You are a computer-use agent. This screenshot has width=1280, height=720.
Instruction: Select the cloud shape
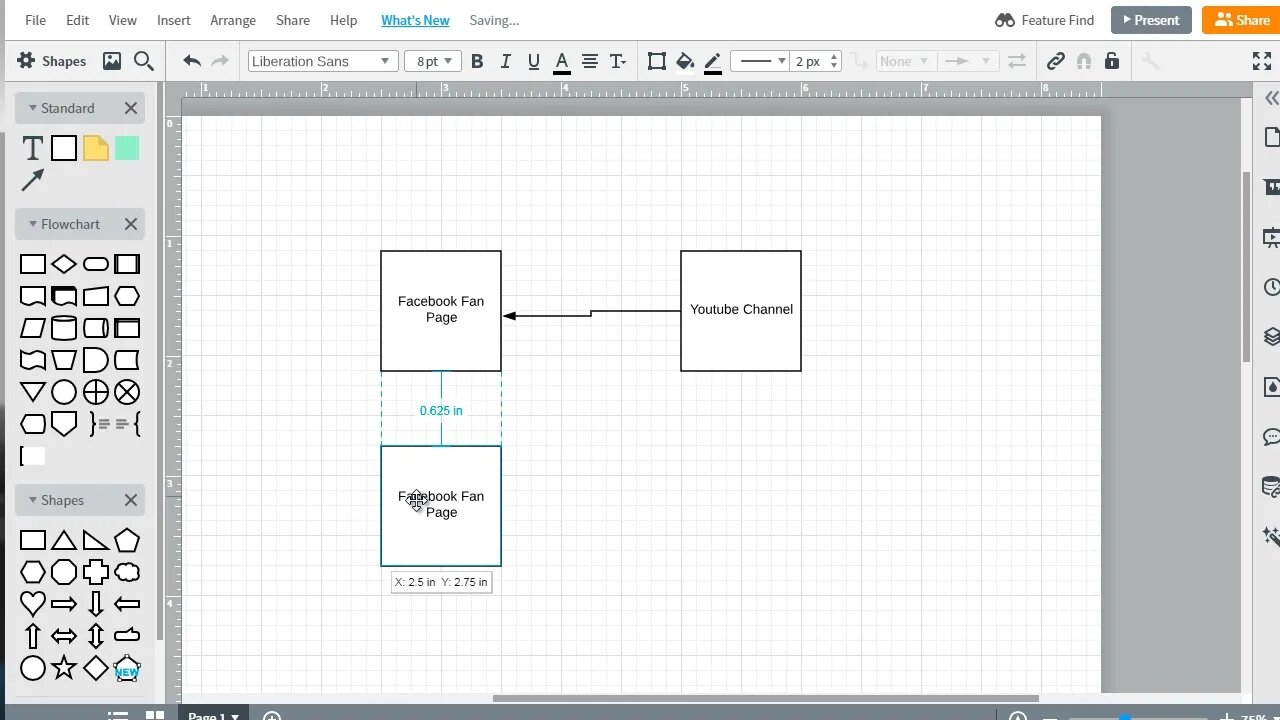point(127,572)
